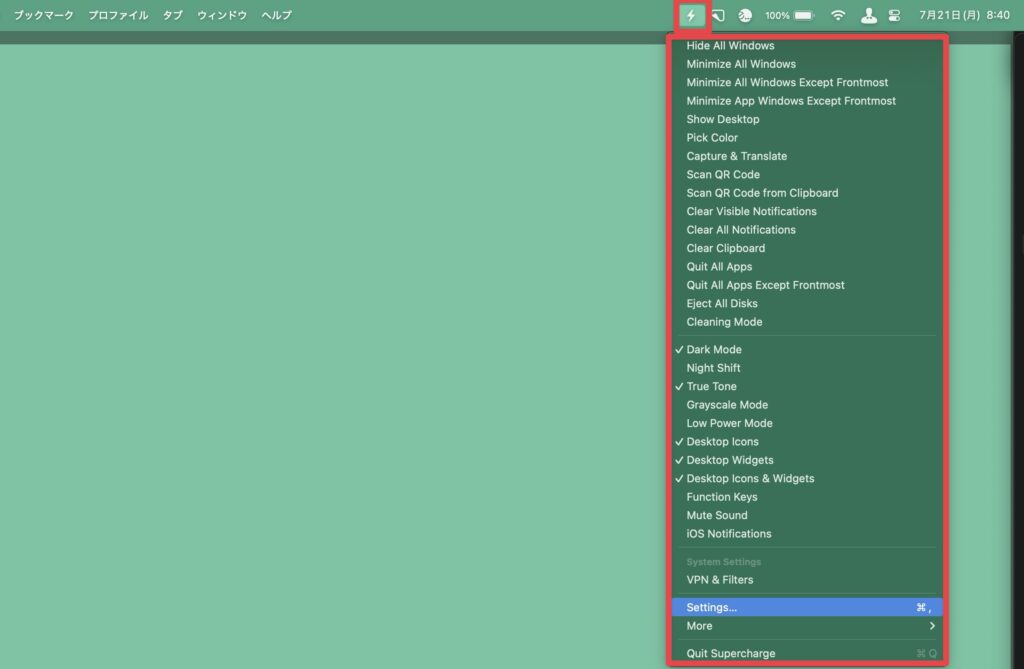Choose Quit All Apps Except Frontmost
Image resolution: width=1024 pixels, height=669 pixels.
(x=807, y=285)
